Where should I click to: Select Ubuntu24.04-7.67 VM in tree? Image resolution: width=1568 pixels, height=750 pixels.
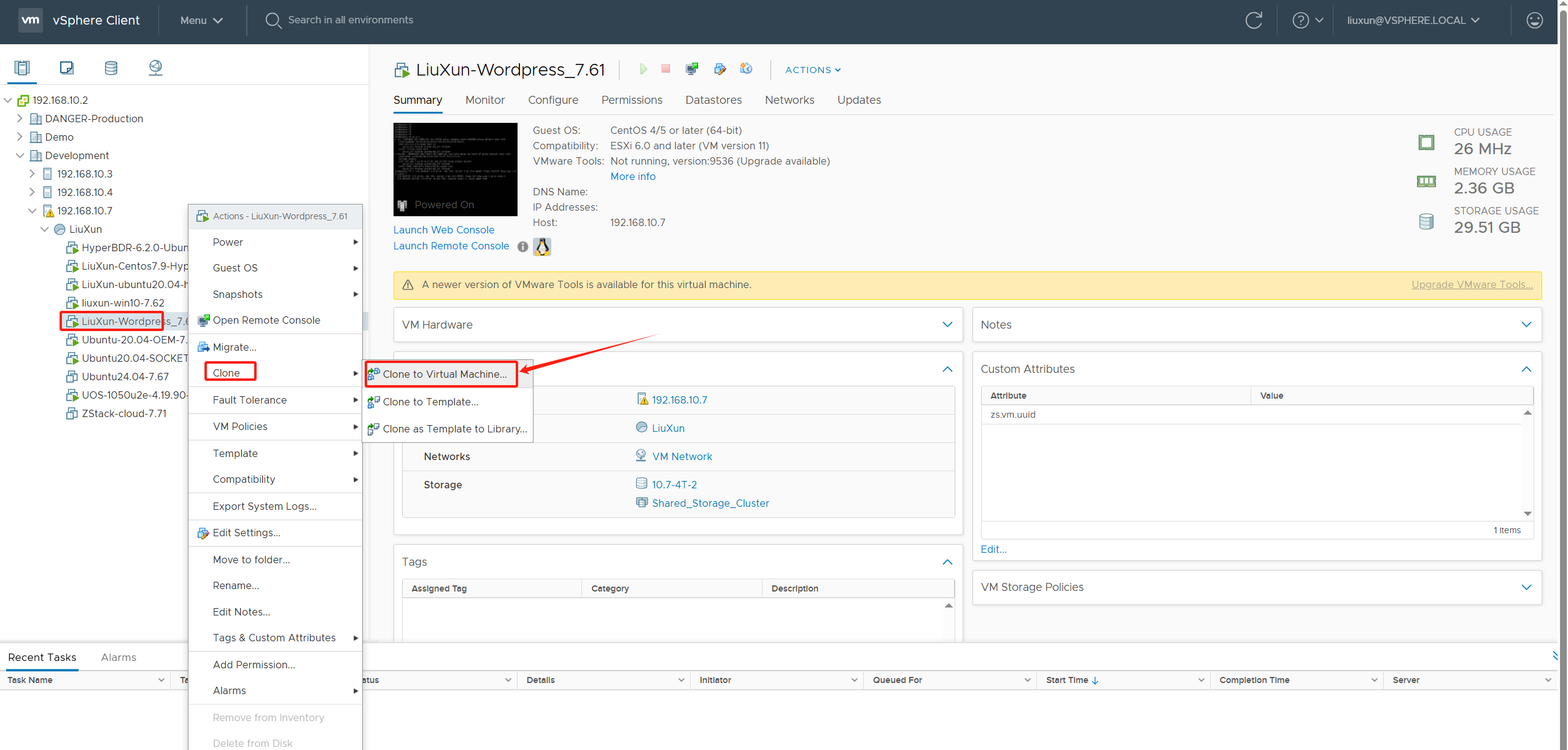click(125, 377)
